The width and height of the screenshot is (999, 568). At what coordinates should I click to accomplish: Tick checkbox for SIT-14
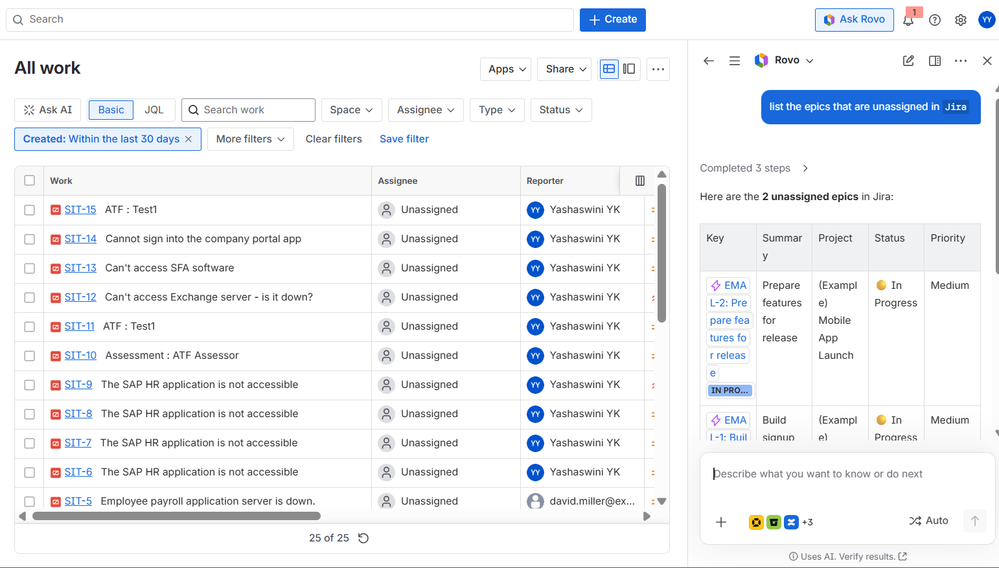click(29, 239)
